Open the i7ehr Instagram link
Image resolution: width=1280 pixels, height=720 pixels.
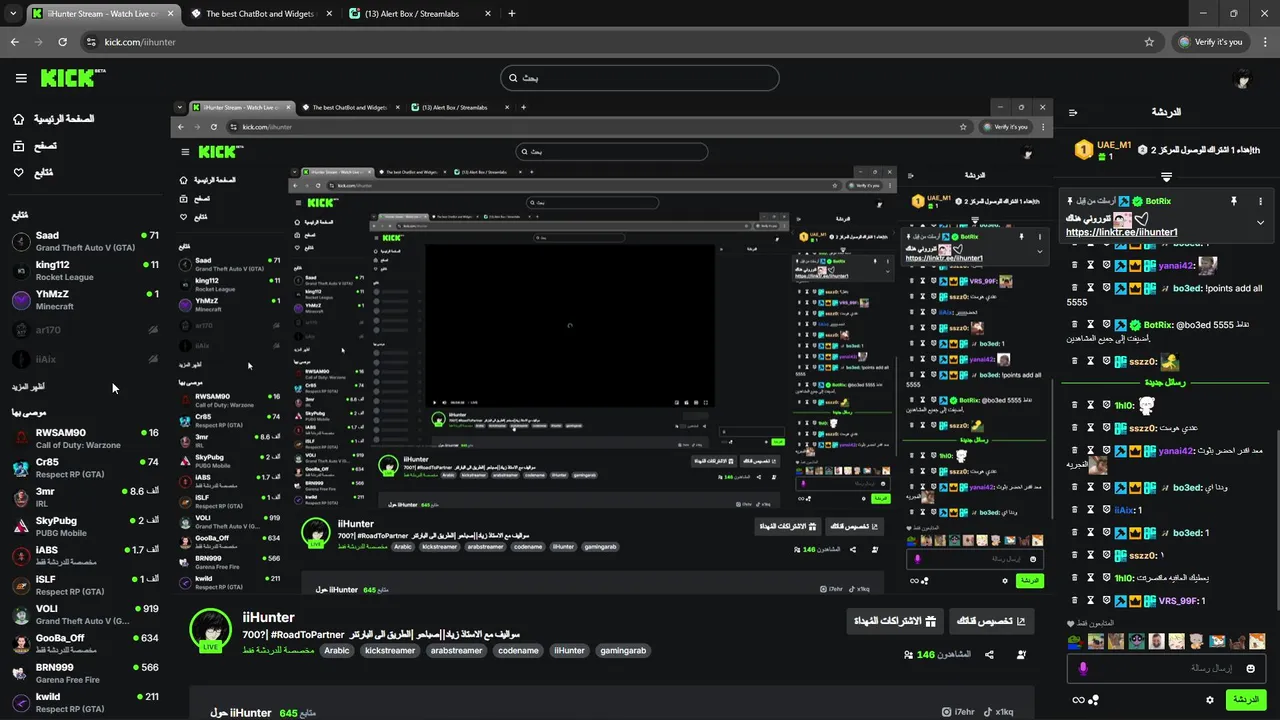click(958, 712)
